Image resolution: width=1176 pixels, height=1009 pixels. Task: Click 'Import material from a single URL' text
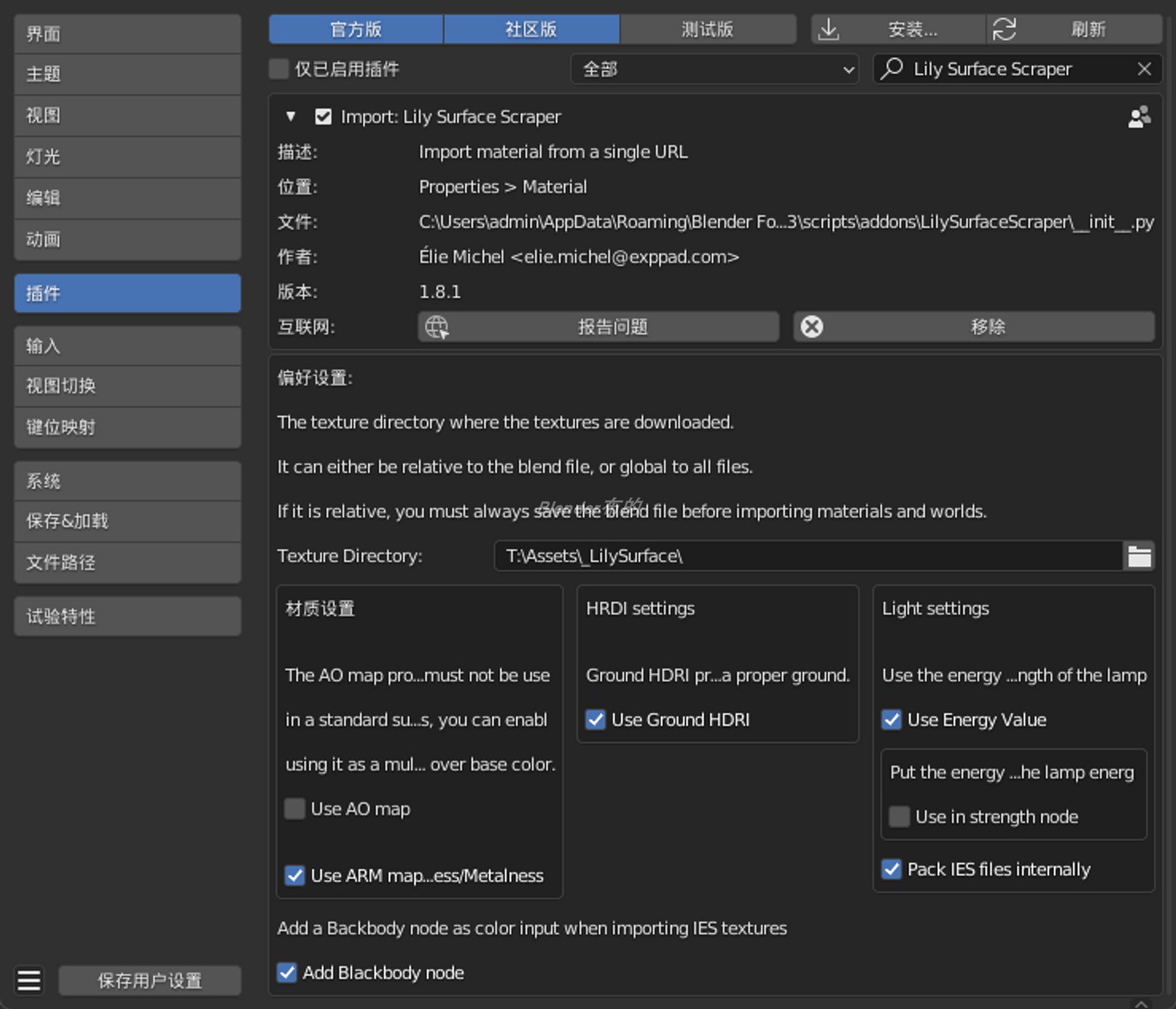coord(553,152)
